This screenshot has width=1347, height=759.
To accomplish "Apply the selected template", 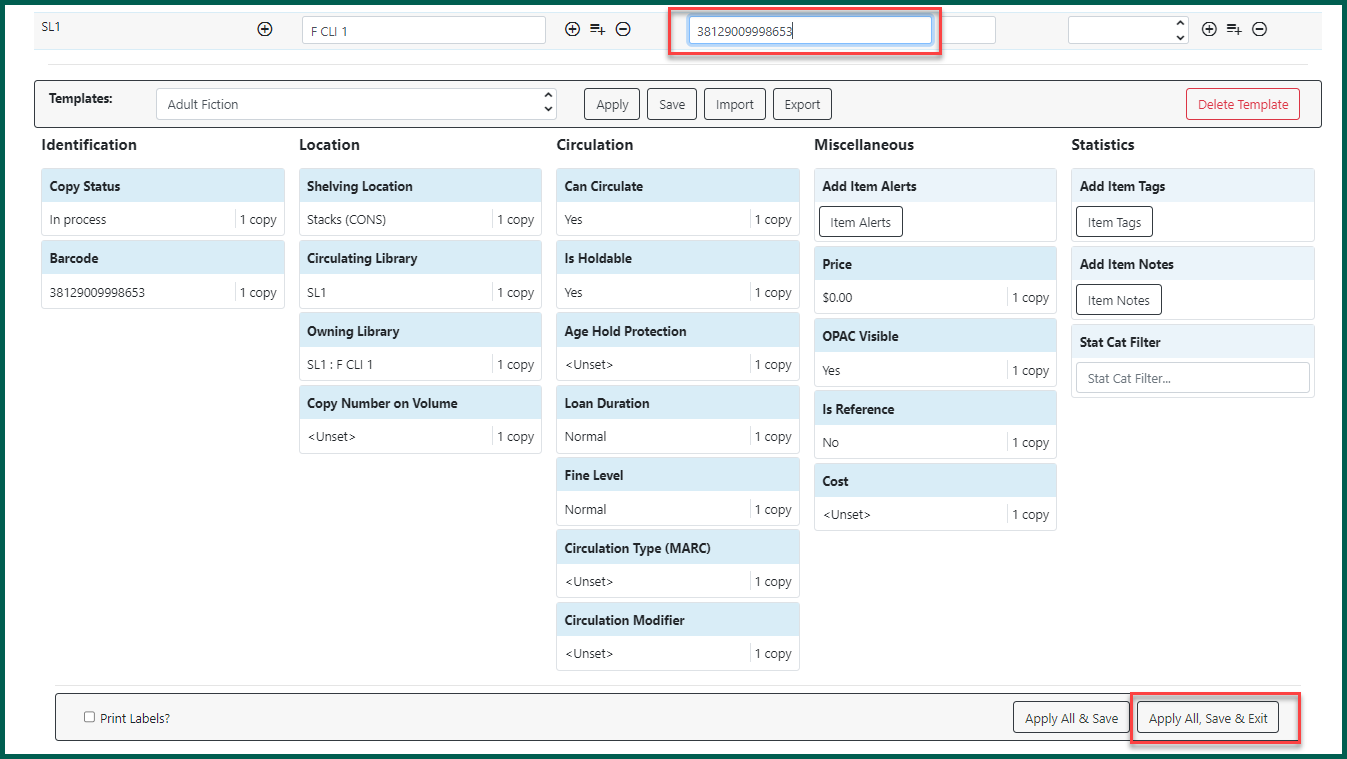I will 612,104.
